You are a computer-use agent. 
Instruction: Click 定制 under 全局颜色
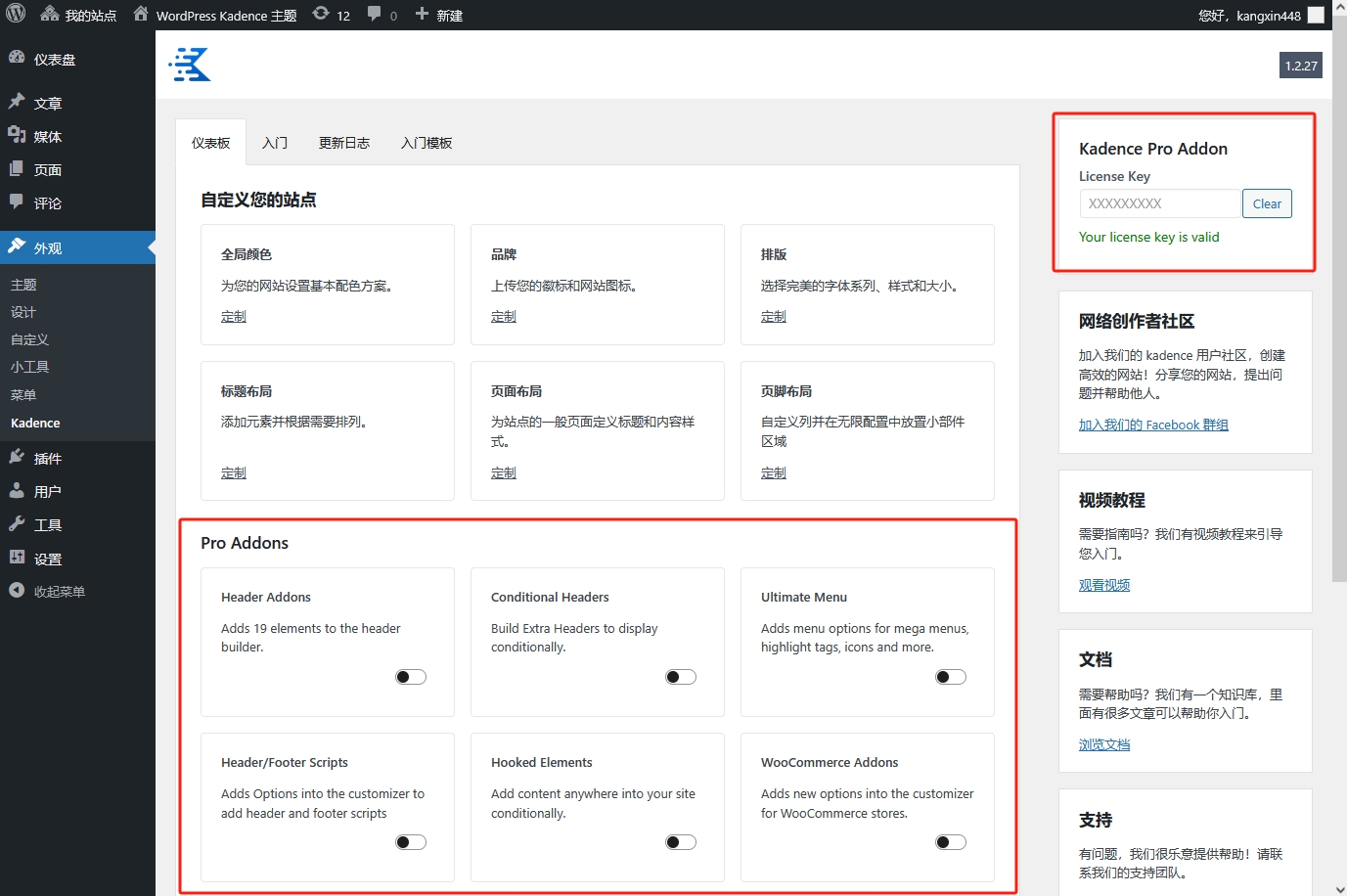234,316
